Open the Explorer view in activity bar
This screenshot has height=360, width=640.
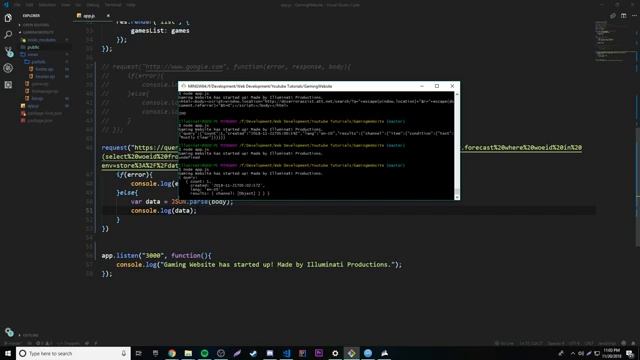8,18
